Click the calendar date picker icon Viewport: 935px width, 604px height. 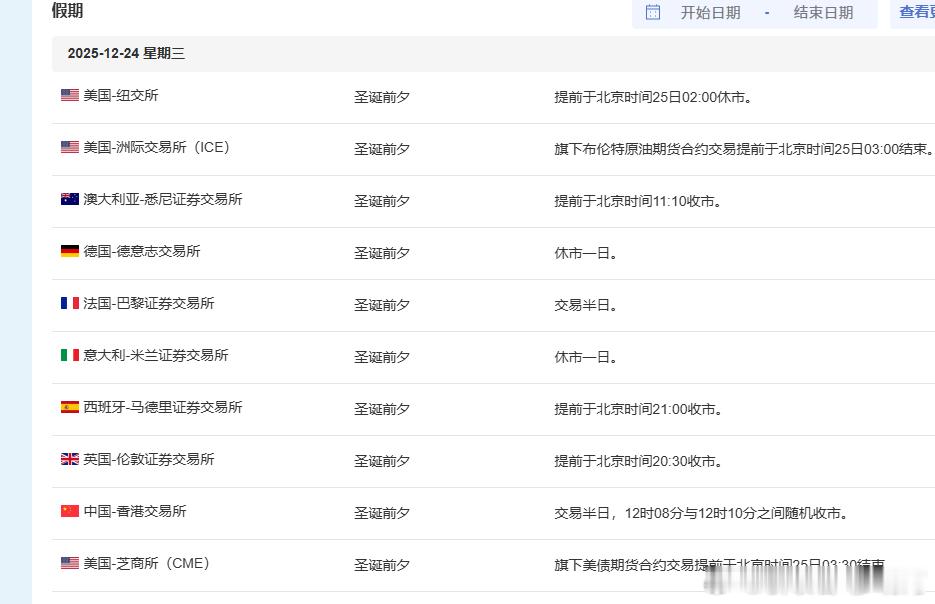pyautogui.click(x=653, y=14)
